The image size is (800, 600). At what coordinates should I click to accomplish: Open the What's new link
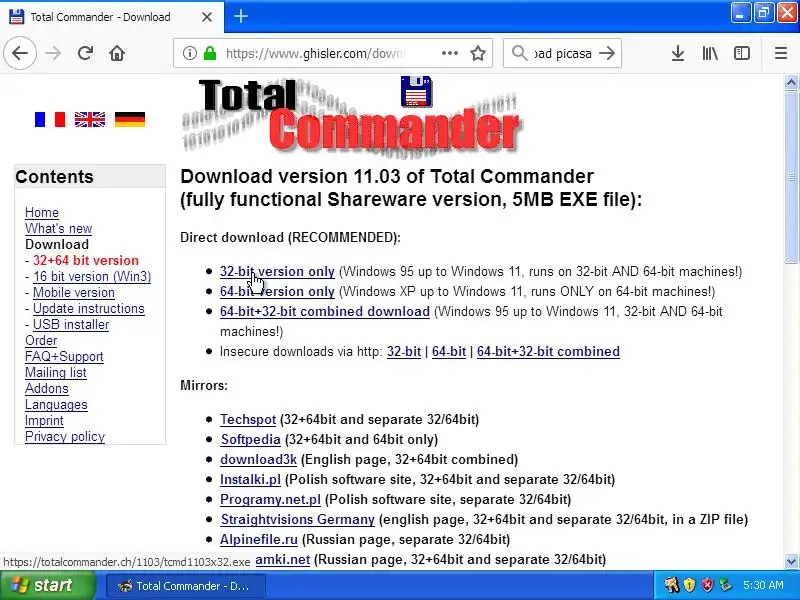[59, 228]
